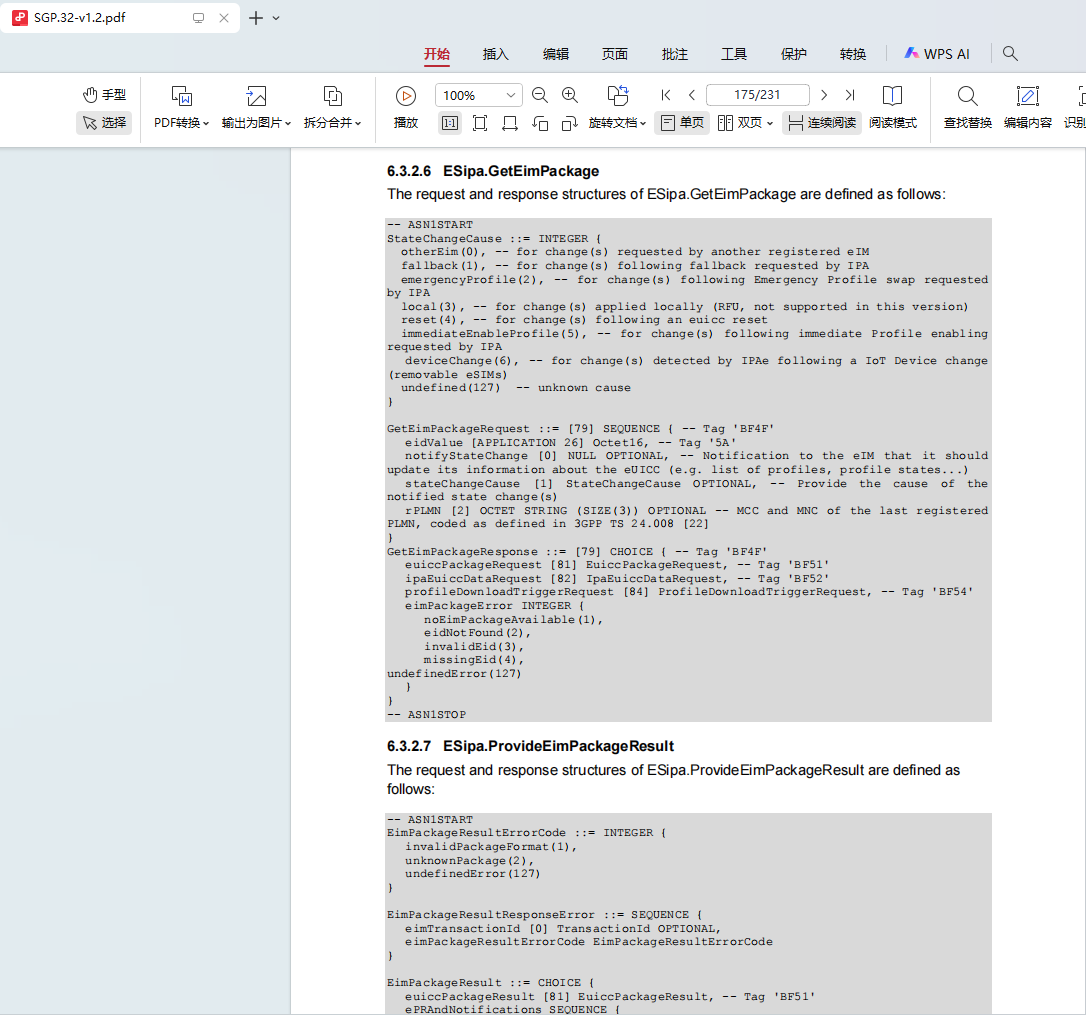Click heading 6.3.2.6 ESipa.GetEimPackage

click(493, 171)
